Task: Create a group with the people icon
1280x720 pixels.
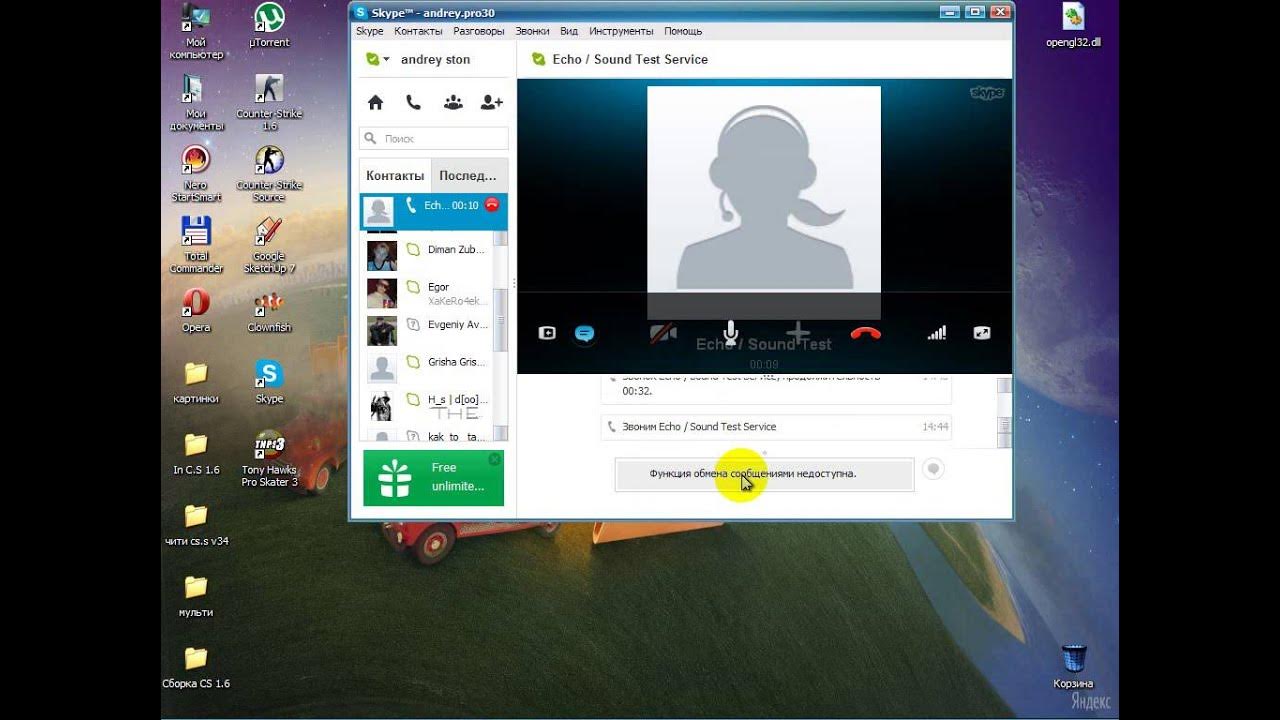Action: point(453,102)
